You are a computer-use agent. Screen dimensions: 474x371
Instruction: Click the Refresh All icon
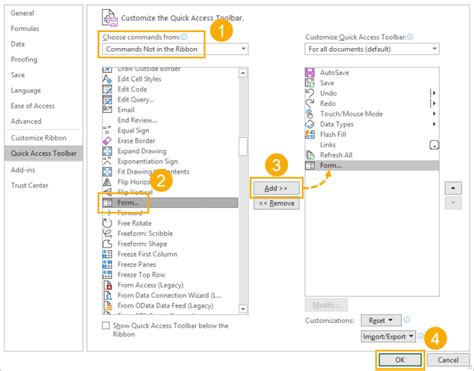(310, 155)
